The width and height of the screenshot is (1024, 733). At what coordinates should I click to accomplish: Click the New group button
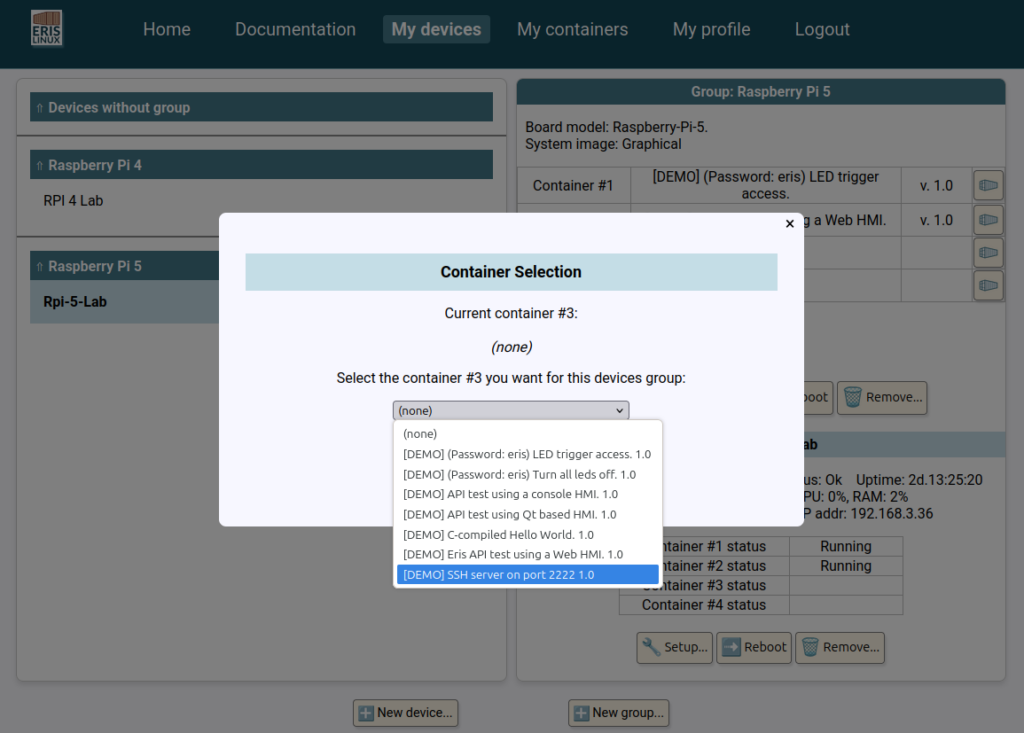[x=618, y=713]
